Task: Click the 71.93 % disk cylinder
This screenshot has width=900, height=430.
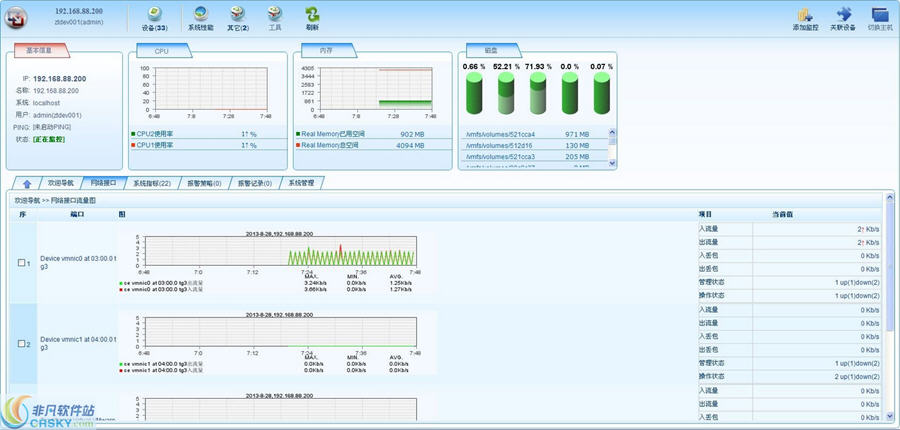Action: [538, 93]
